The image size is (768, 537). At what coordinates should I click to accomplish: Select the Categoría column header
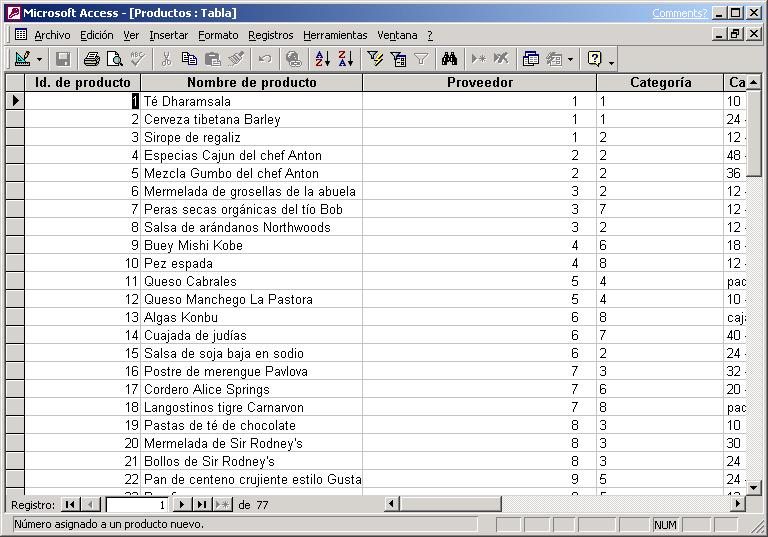pos(660,82)
